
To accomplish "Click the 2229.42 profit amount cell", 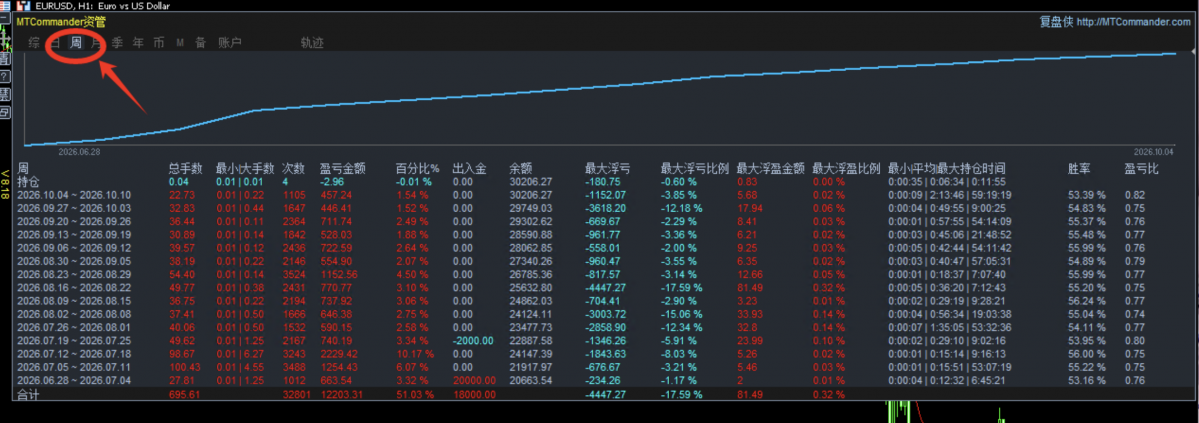I will point(338,354).
